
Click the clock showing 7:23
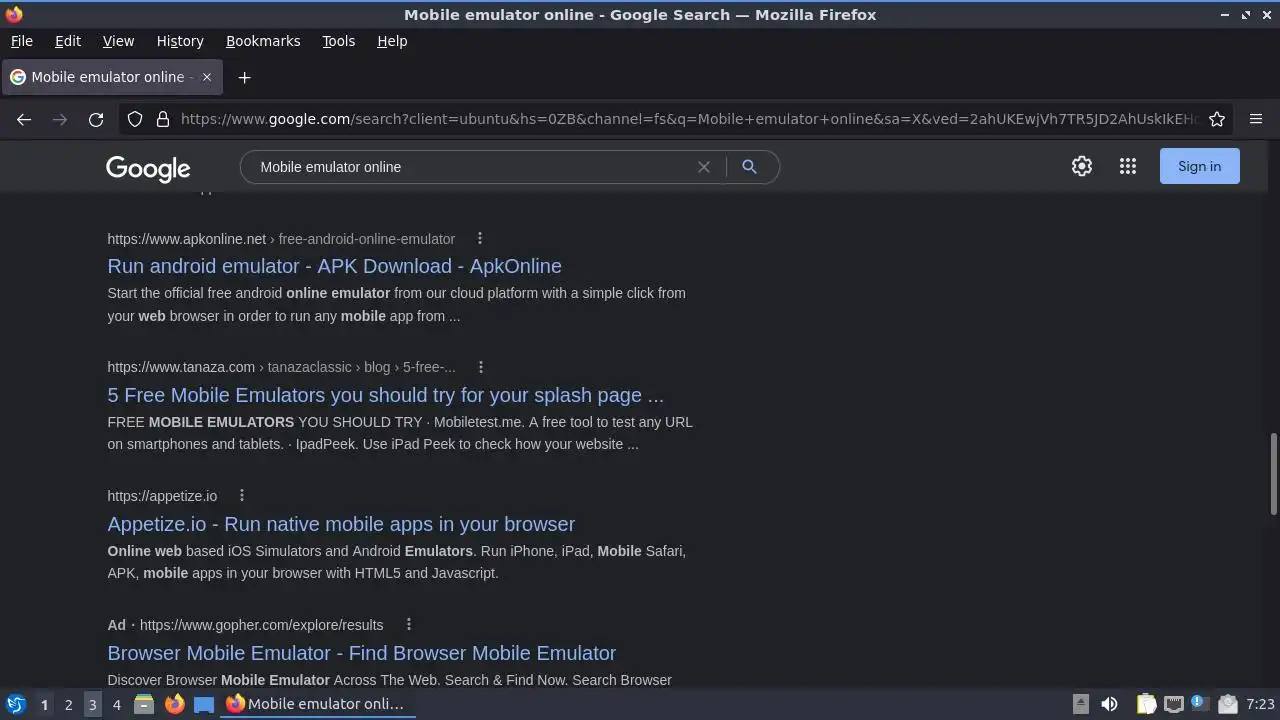(x=1260, y=704)
